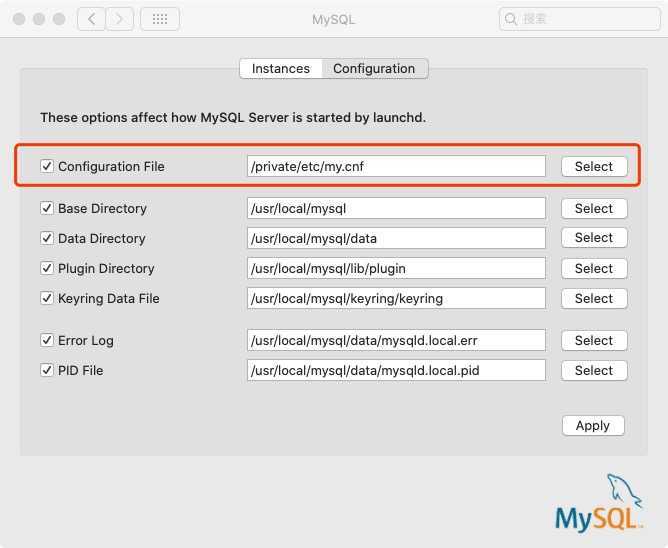This screenshot has height=548, width=668.
Task: Click the /private/etc/my.cnf path field
Action: [x=396, y=166]
